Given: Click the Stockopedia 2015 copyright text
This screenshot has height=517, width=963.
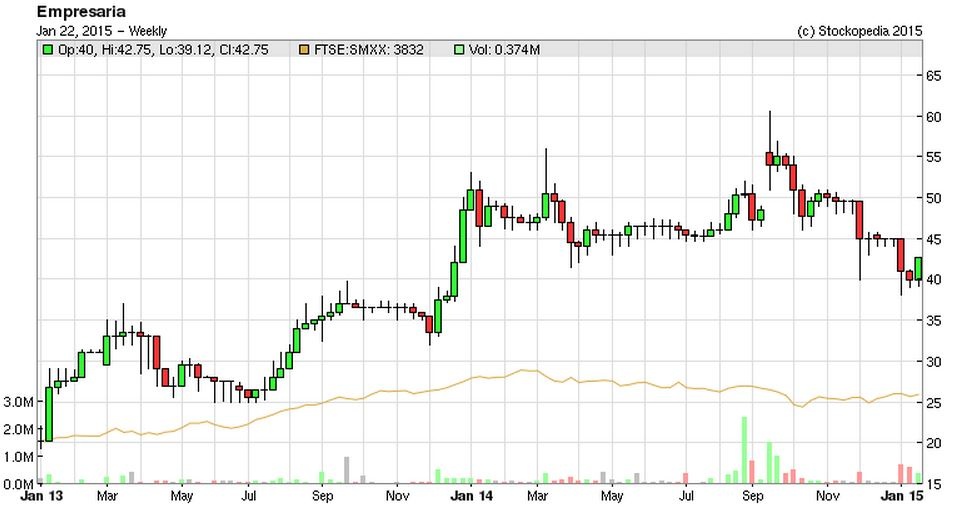Looking at the screenshot, I should coord(860,31).
